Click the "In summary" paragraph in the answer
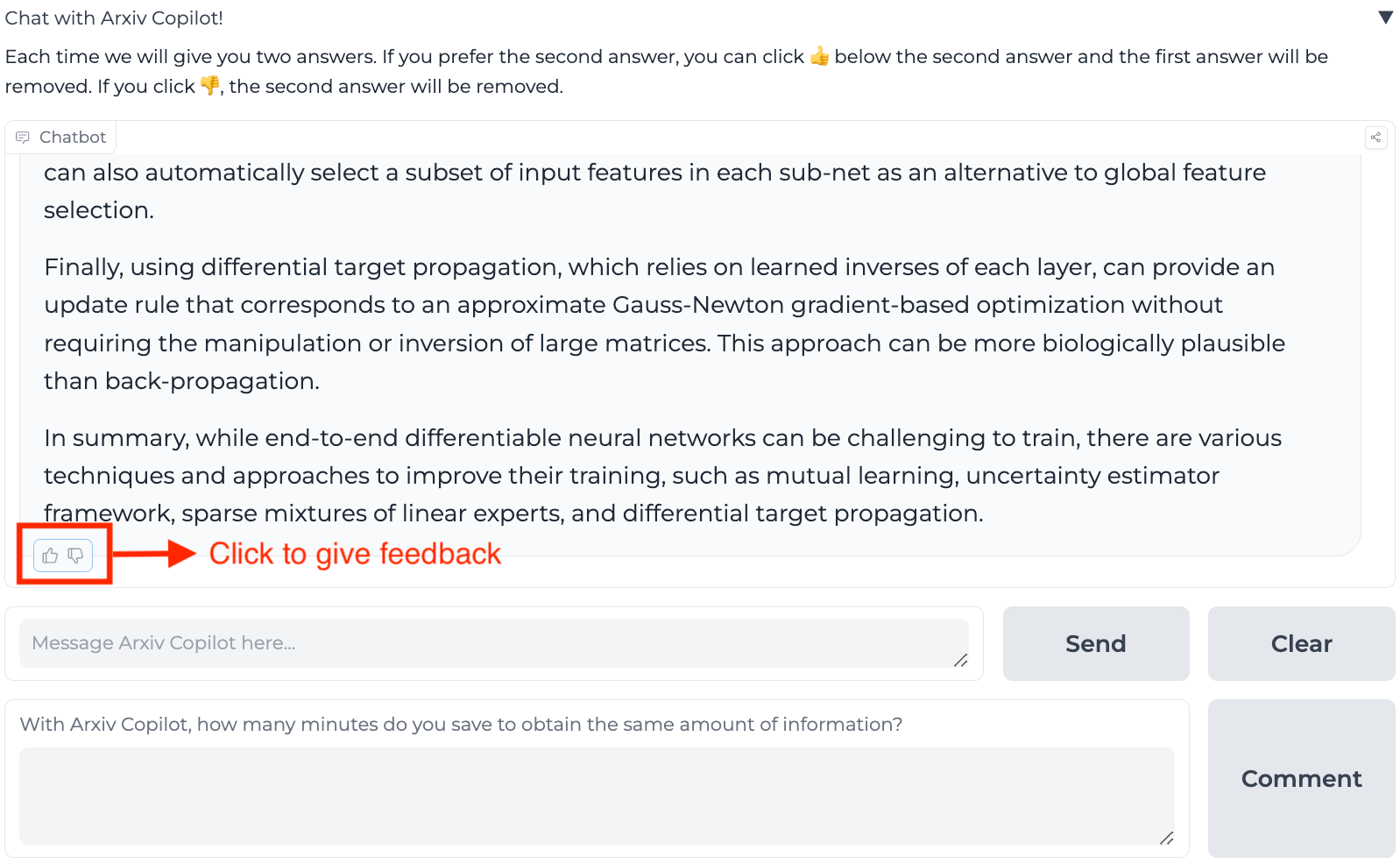The image size is (1400, 864). (662, 475)
